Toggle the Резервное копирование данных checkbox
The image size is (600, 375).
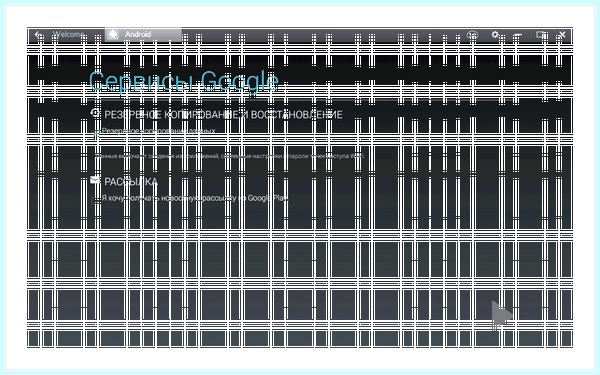click(x=96, y=133)
